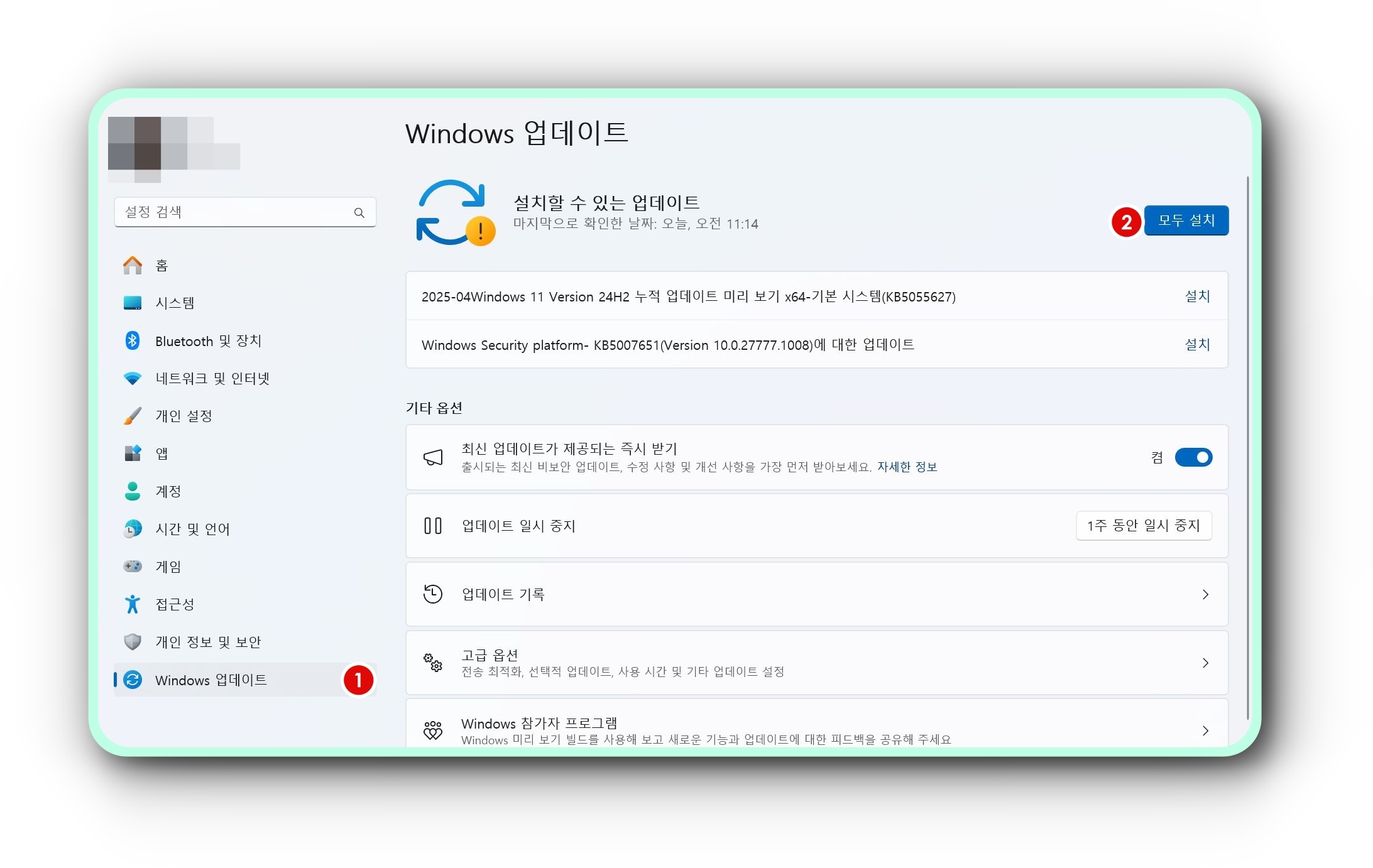Click the Personalization (개인 설정) brush icon

tap(132, 416)
